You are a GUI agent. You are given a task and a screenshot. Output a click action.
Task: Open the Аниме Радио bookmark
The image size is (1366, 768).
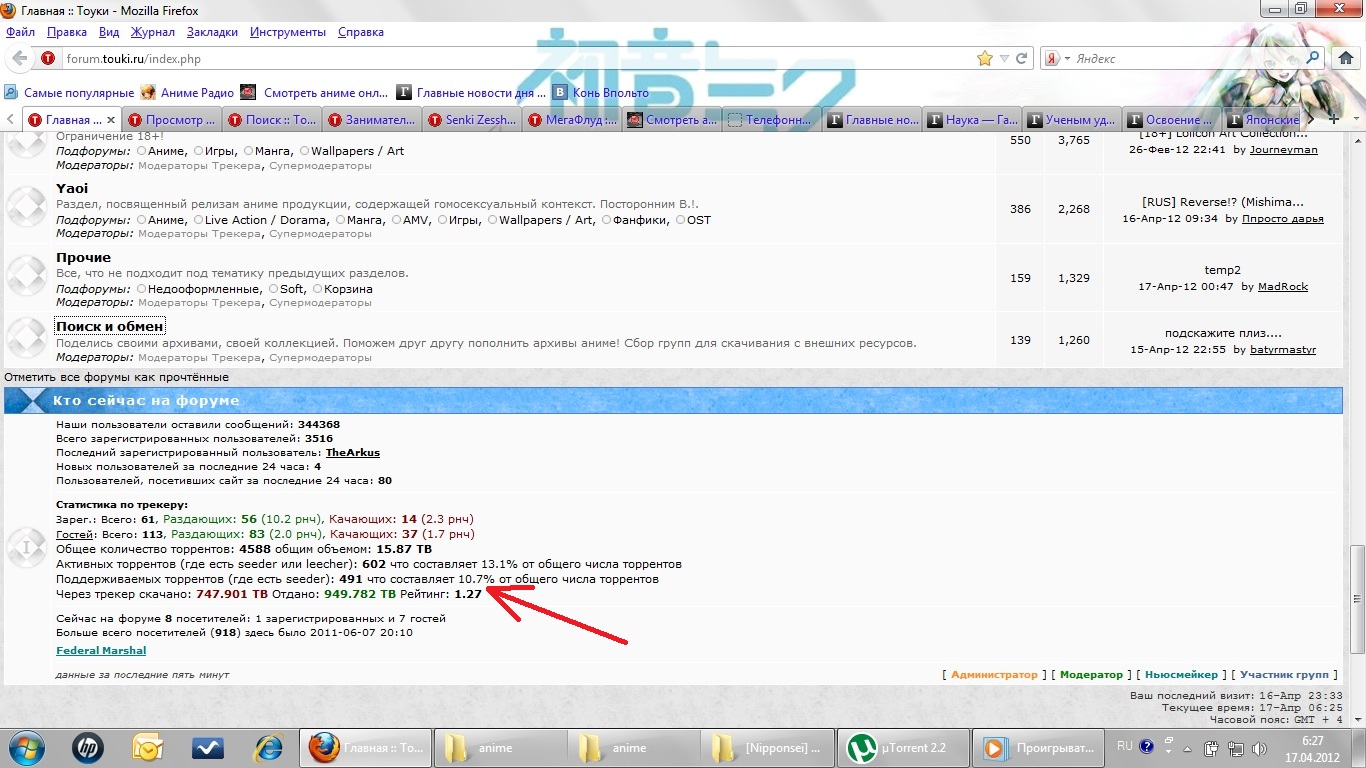pyautogui.click(x=187, y=93)
